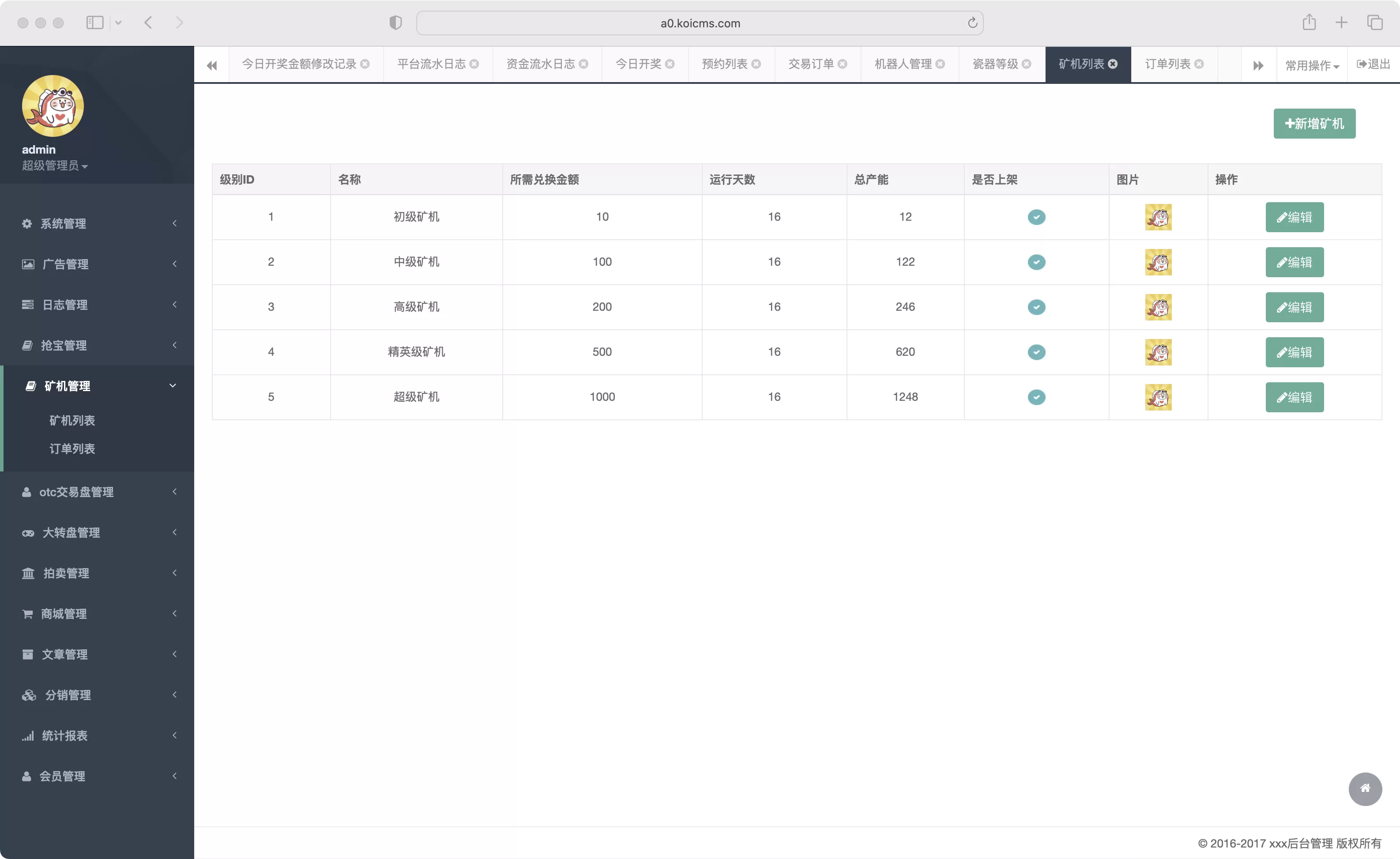Open the 常用操作 dropdown
This screenshot has height=859, width=1400.
point(1312,65)
